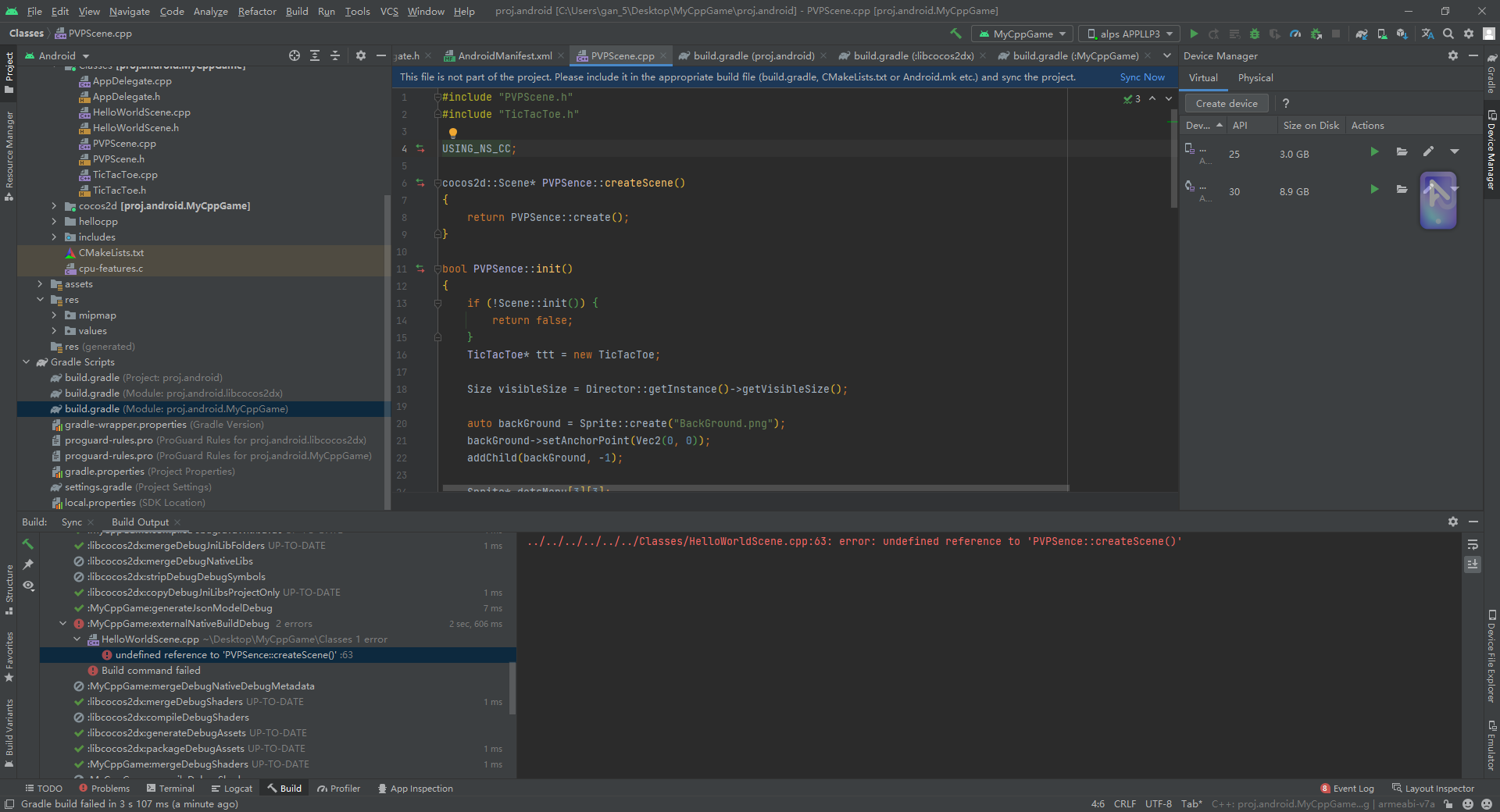
Task: Click the Create device button
Action: tap(1226, 103)
